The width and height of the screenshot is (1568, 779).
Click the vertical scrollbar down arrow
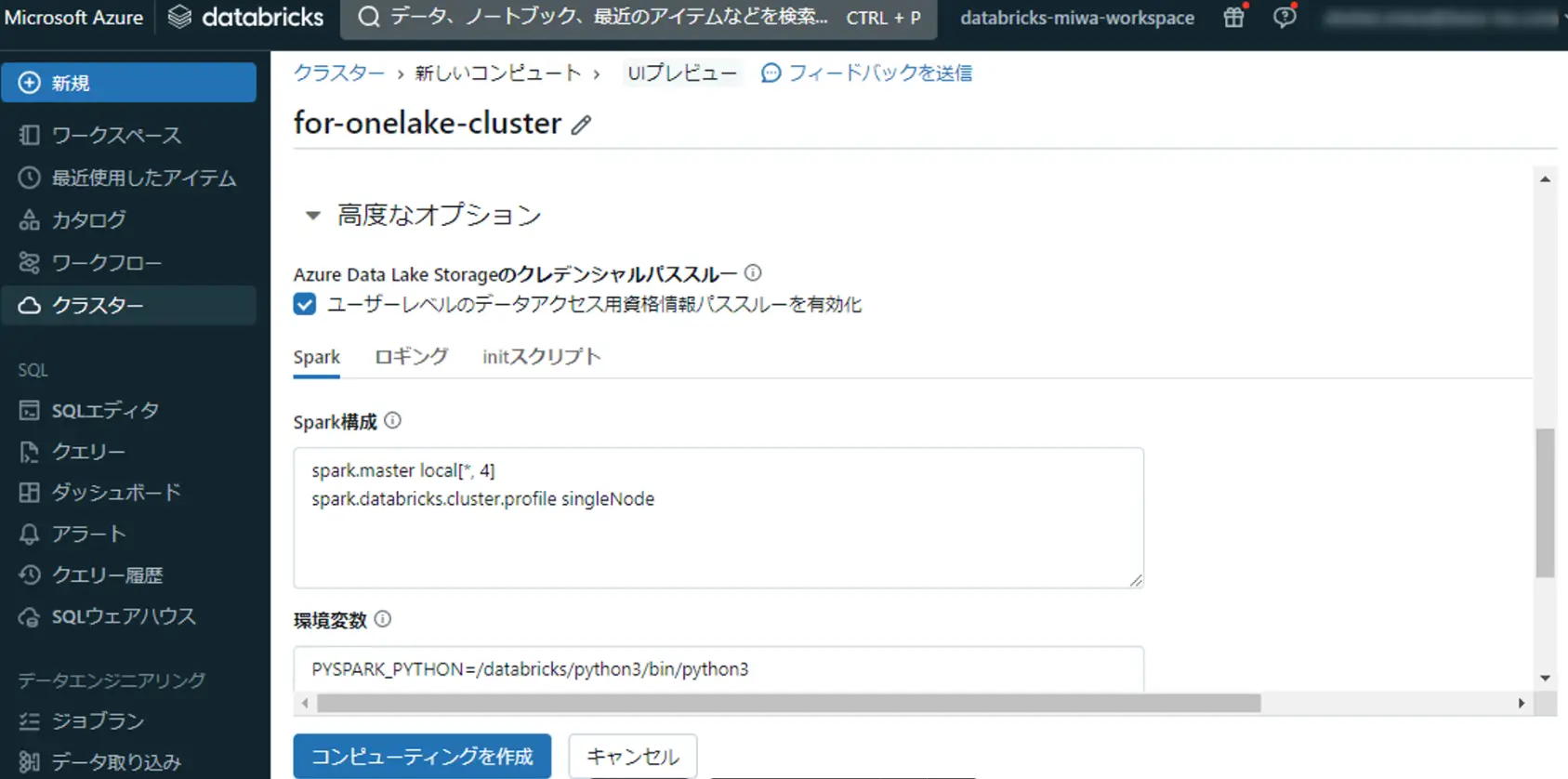tap(1545, 679)
